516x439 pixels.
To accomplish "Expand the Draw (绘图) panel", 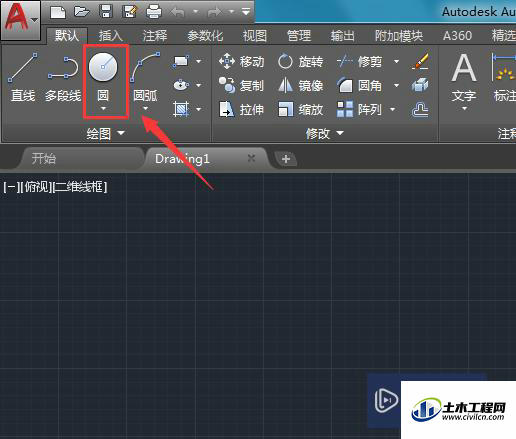I will (x=106, y=134).
